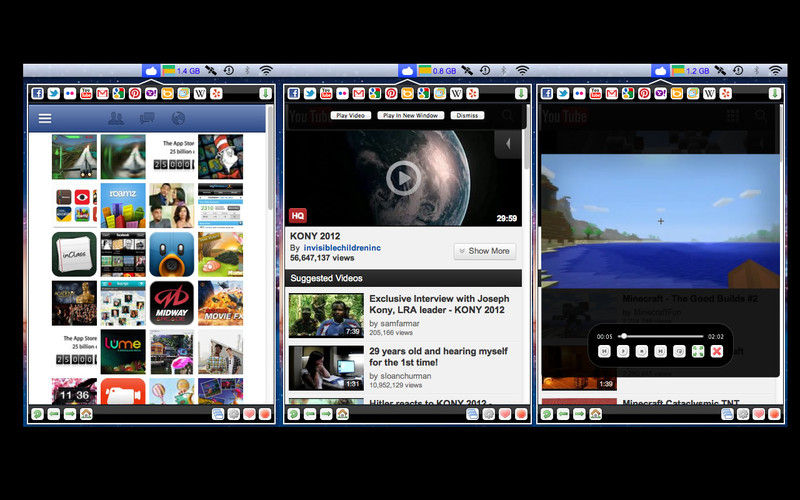This screenshot has width=800, height=500.
Task: Open Exclusive Interview with Joseph Kony video
Action: point(439,304)
